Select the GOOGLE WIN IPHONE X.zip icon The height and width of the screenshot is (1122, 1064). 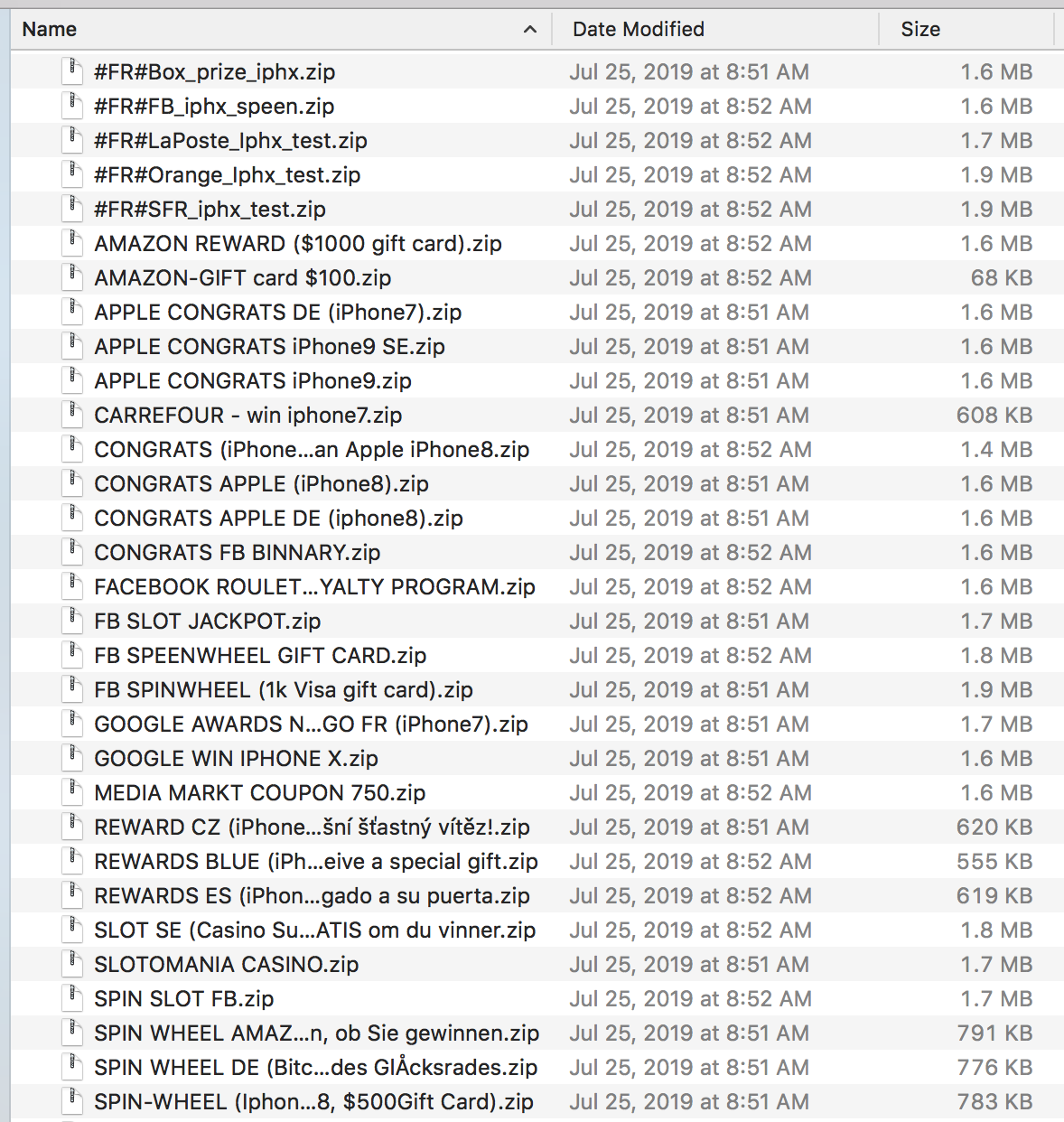pos(71,758)
